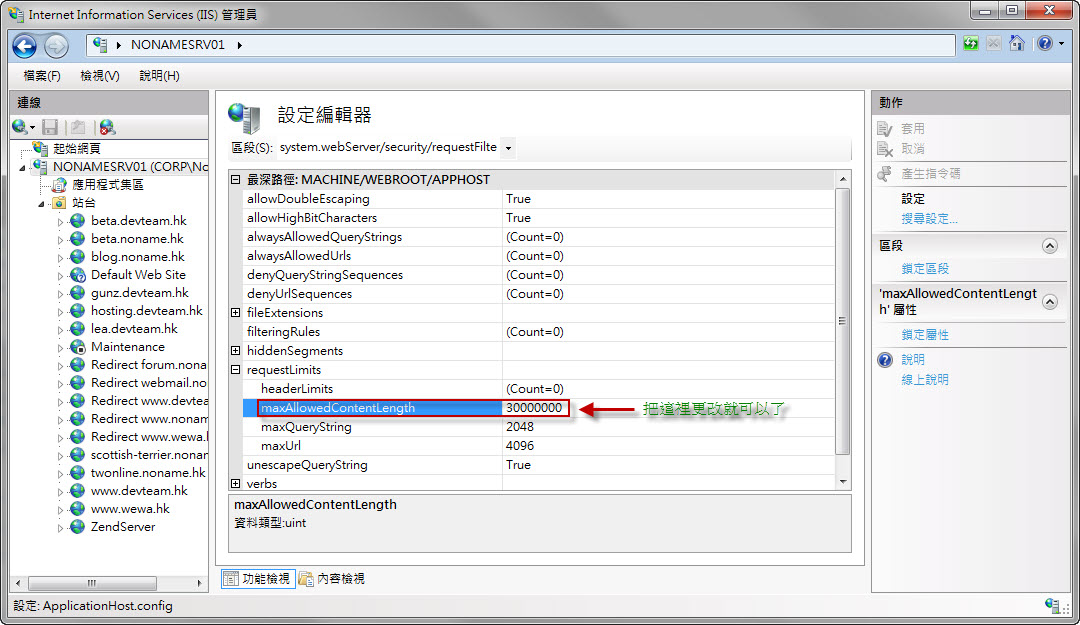Screen dimensions: 1080x625
Task: Click the 起始網頁 start page icon
Action: 41,148
